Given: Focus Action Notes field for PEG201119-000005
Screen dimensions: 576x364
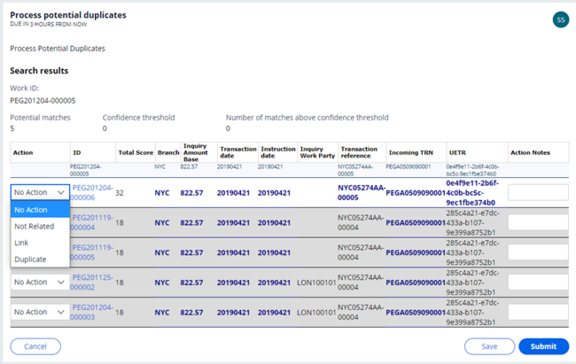Looking at the screenshot, I should [538, 252].
